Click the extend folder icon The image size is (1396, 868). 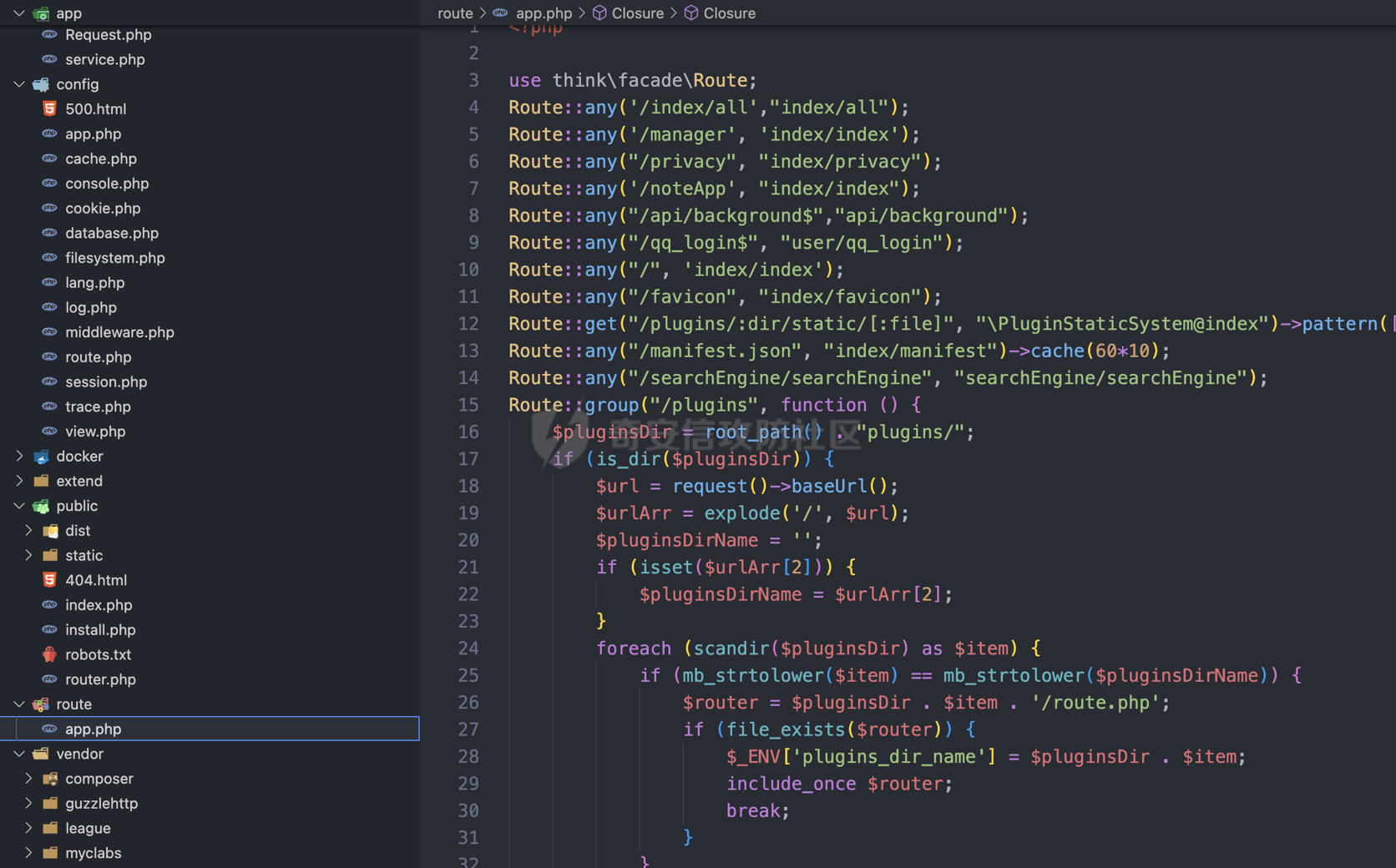click(x=41, y=481)
